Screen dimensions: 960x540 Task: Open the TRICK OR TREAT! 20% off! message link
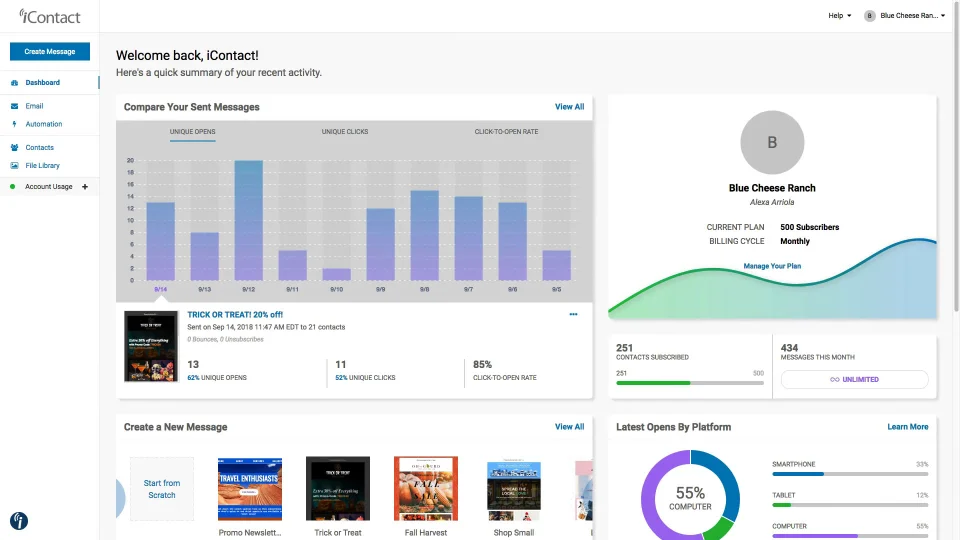pos(235,315)
